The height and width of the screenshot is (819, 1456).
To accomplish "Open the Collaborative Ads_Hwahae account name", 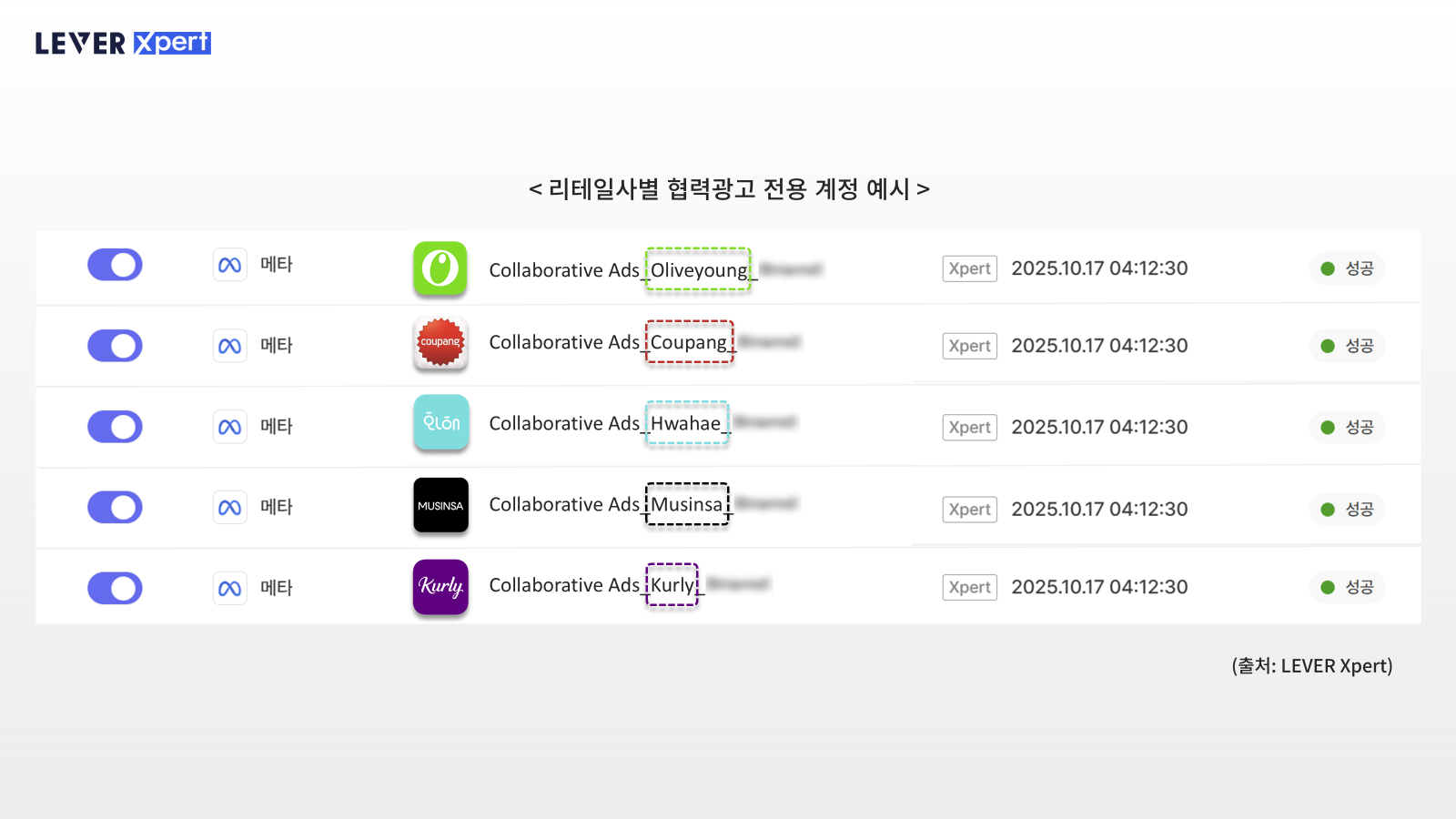I will tap(605, 423).
